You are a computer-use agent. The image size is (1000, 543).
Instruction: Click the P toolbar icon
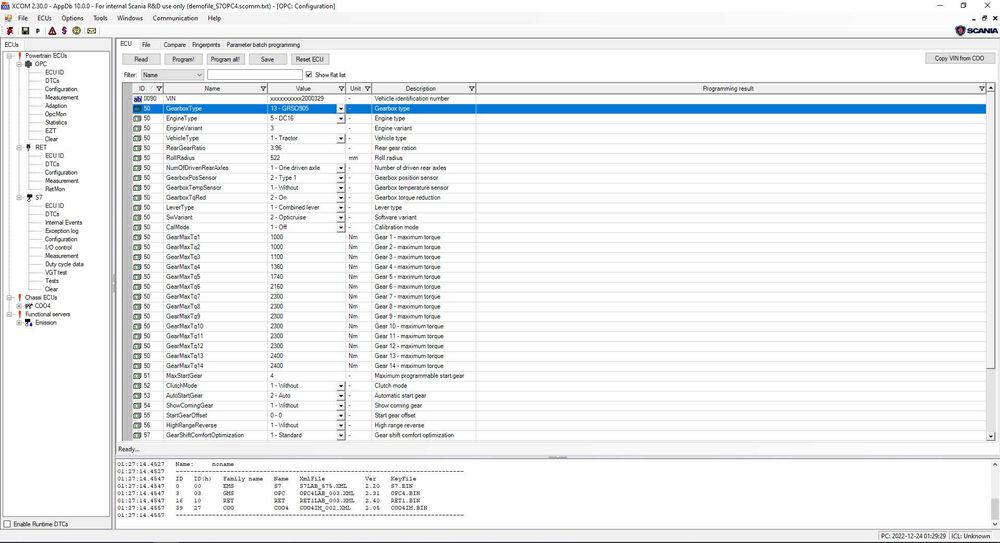coord(38,31)
